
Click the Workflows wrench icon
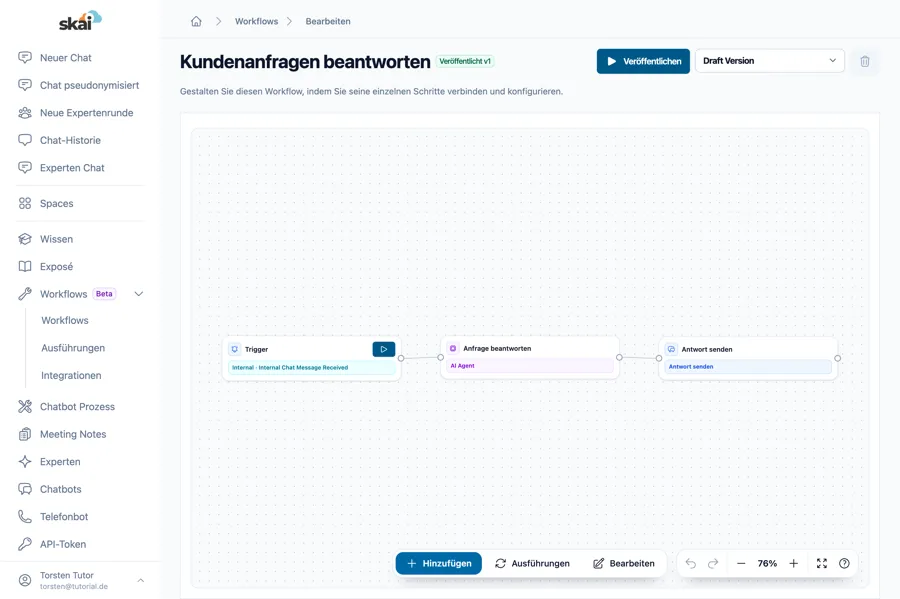pyautogui.click(x=25, y=294)
